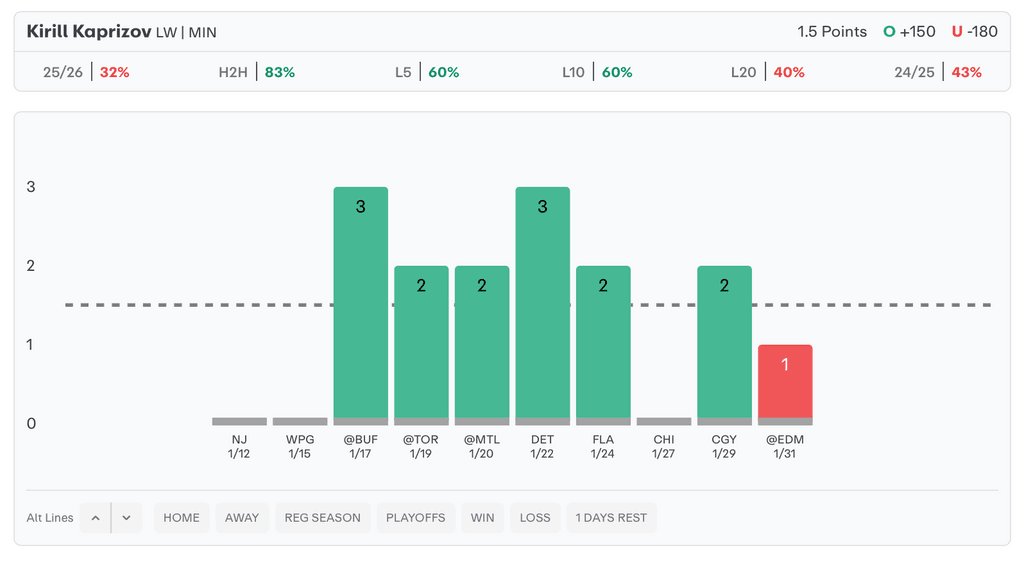The width and height of the screenshot is (1024, 561).
Task: Switch to the L5 60% split
Action: (x=427, y=72)
